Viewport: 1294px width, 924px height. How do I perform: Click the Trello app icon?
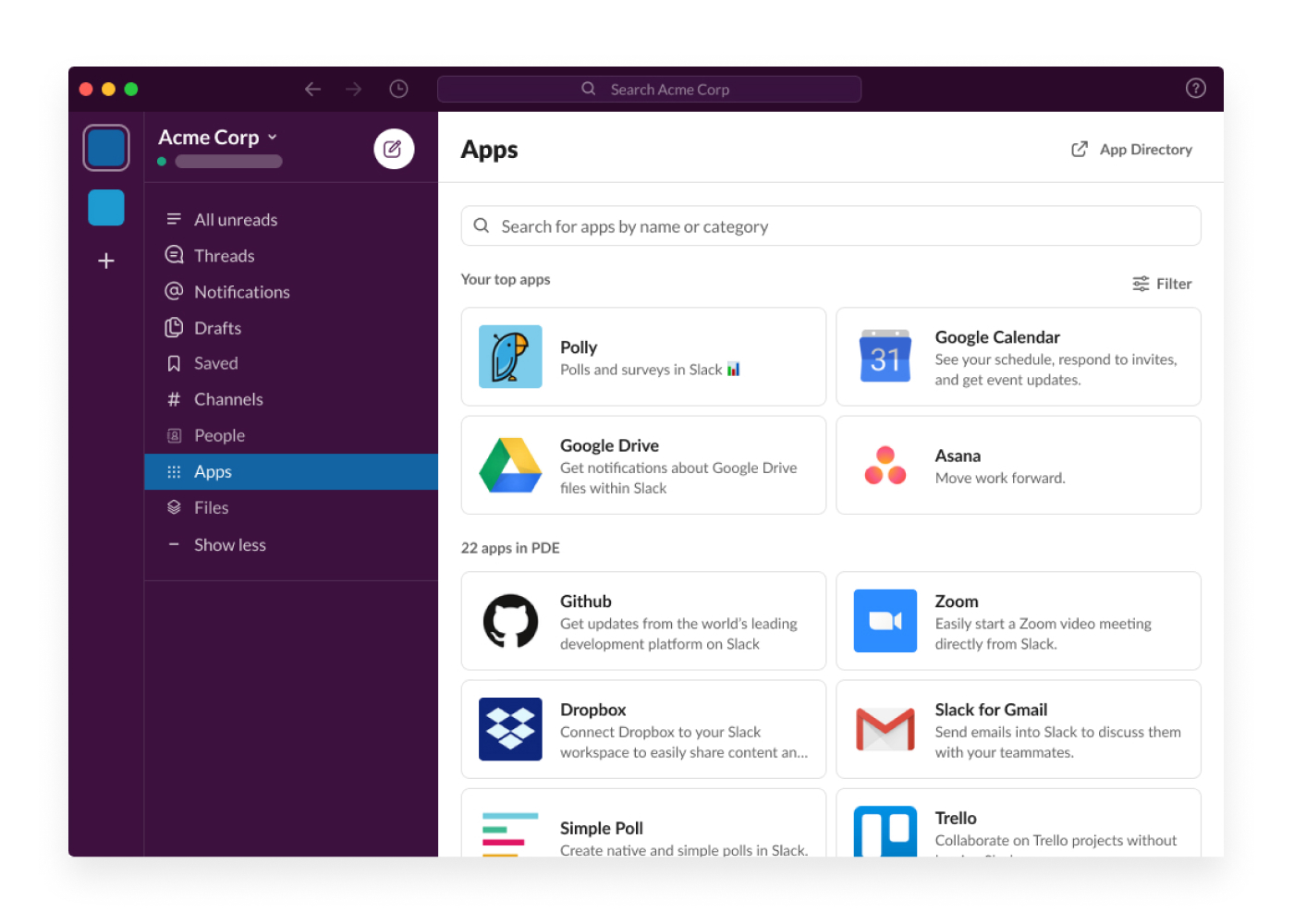point(885,834)
